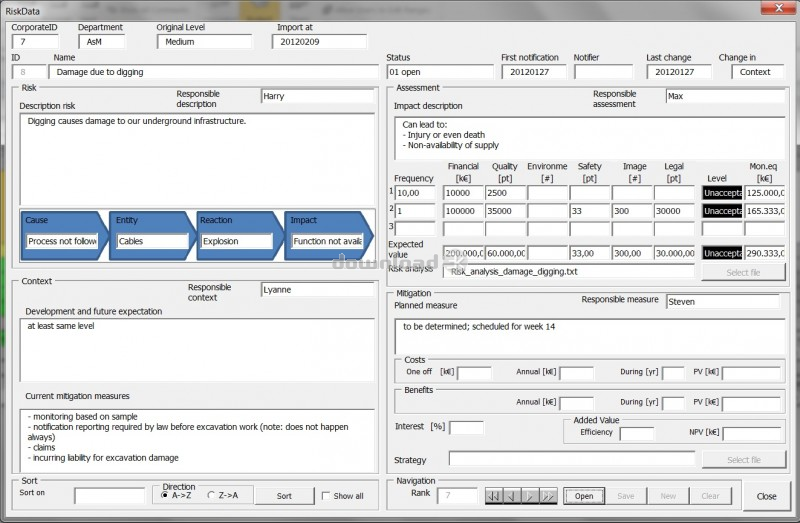Click the Status field '01 open'
Screen dimensions: 800x523
tap(440, 72)
